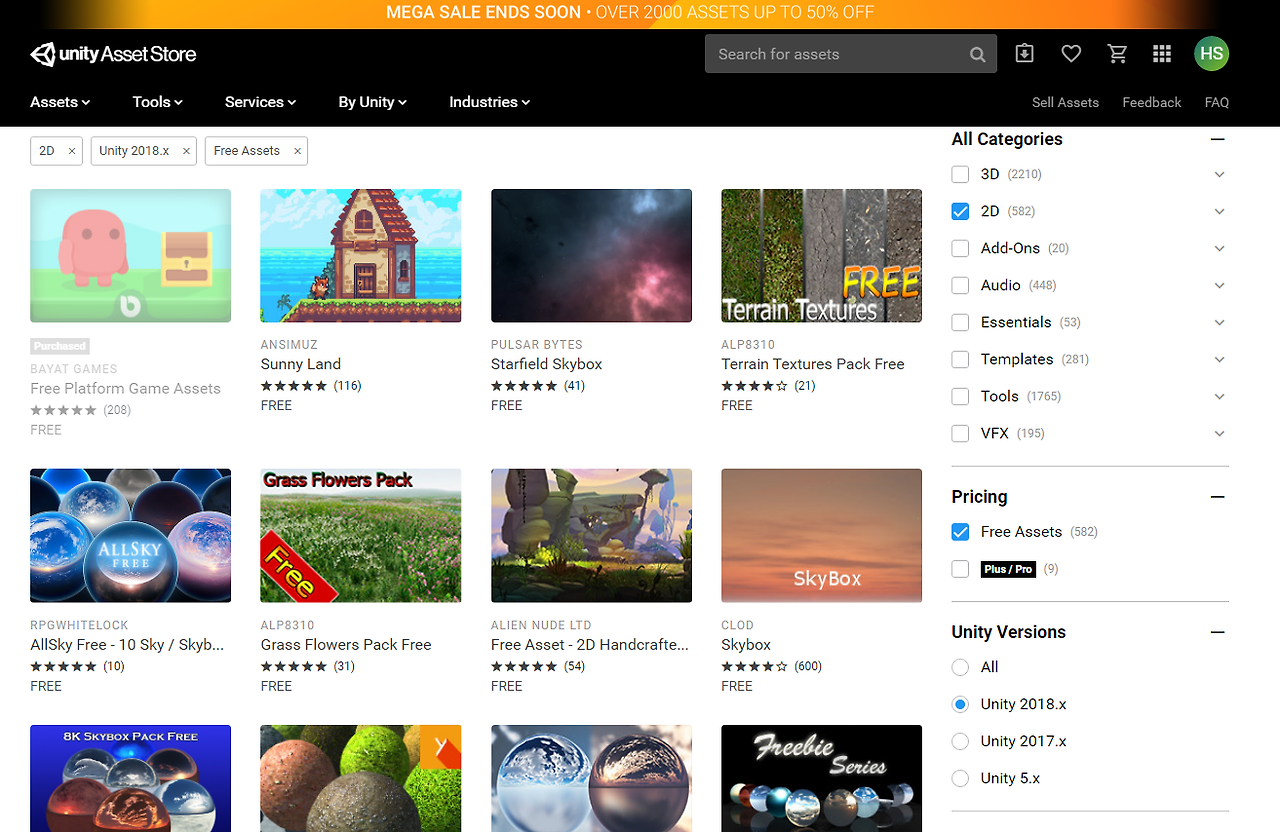The height and width of the screenshot is (832, 1280).
Task: Open the Industries dropdown menu
Action: tap(489, 102)
